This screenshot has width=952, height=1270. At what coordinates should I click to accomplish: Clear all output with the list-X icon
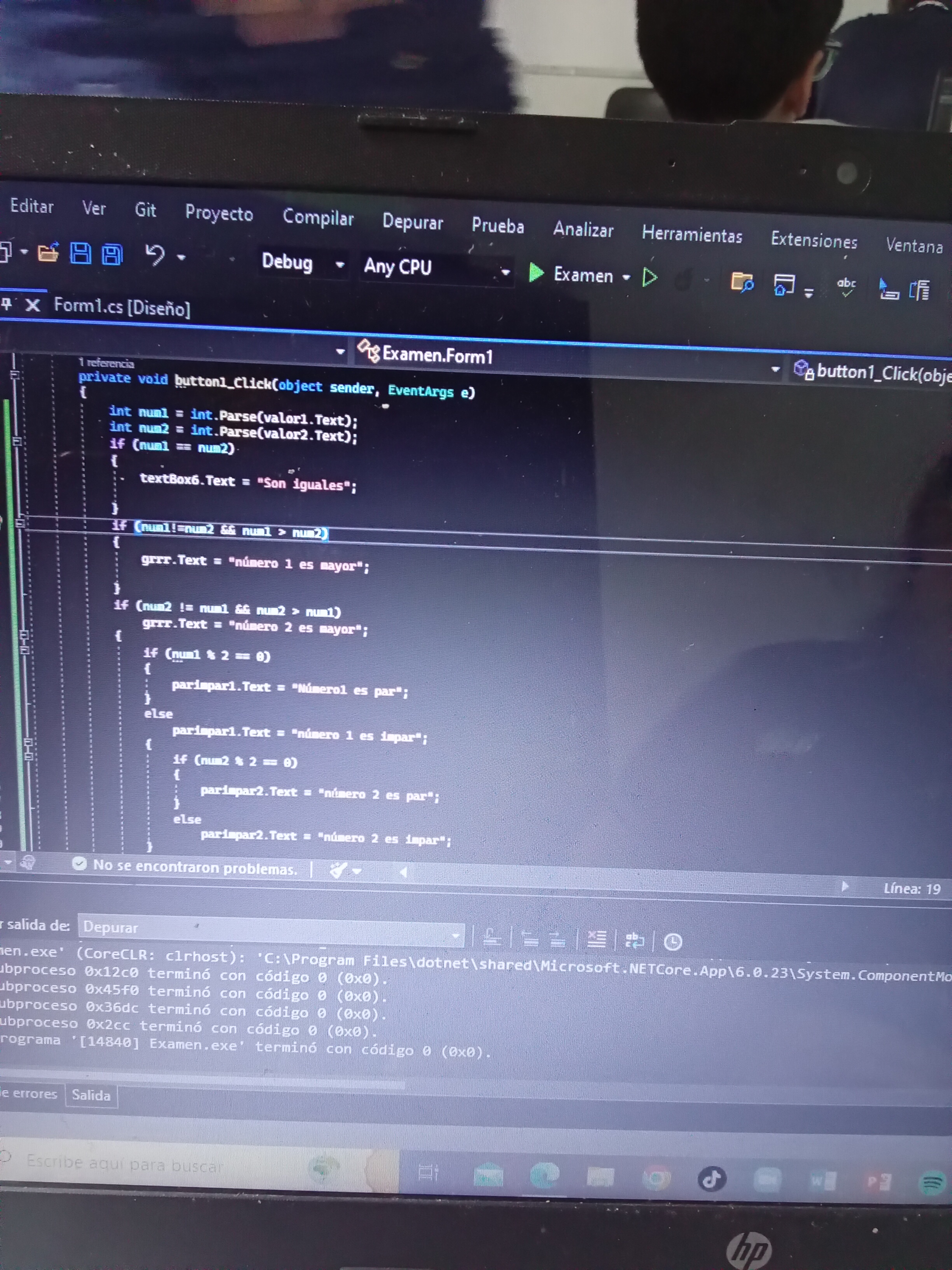596,939
